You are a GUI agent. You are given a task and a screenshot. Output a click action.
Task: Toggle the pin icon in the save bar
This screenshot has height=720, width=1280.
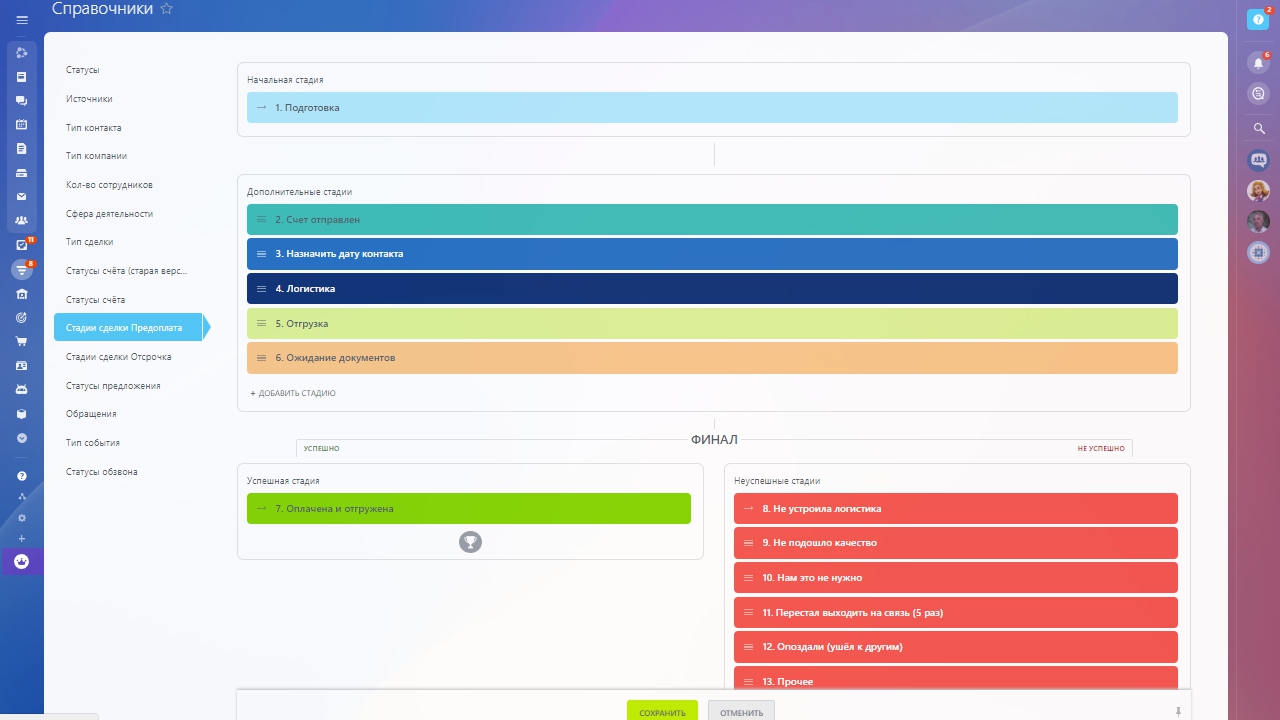[x=1178, y=712]
